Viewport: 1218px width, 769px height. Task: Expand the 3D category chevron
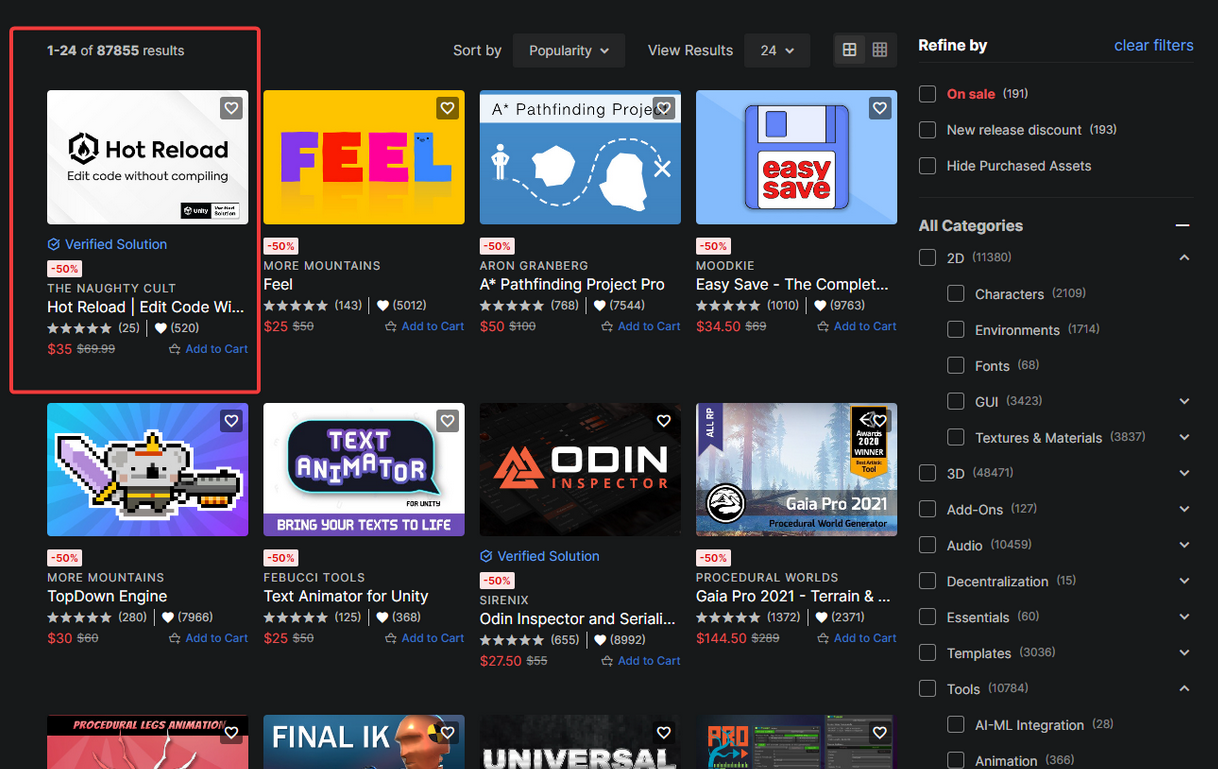coord(1184,473)
